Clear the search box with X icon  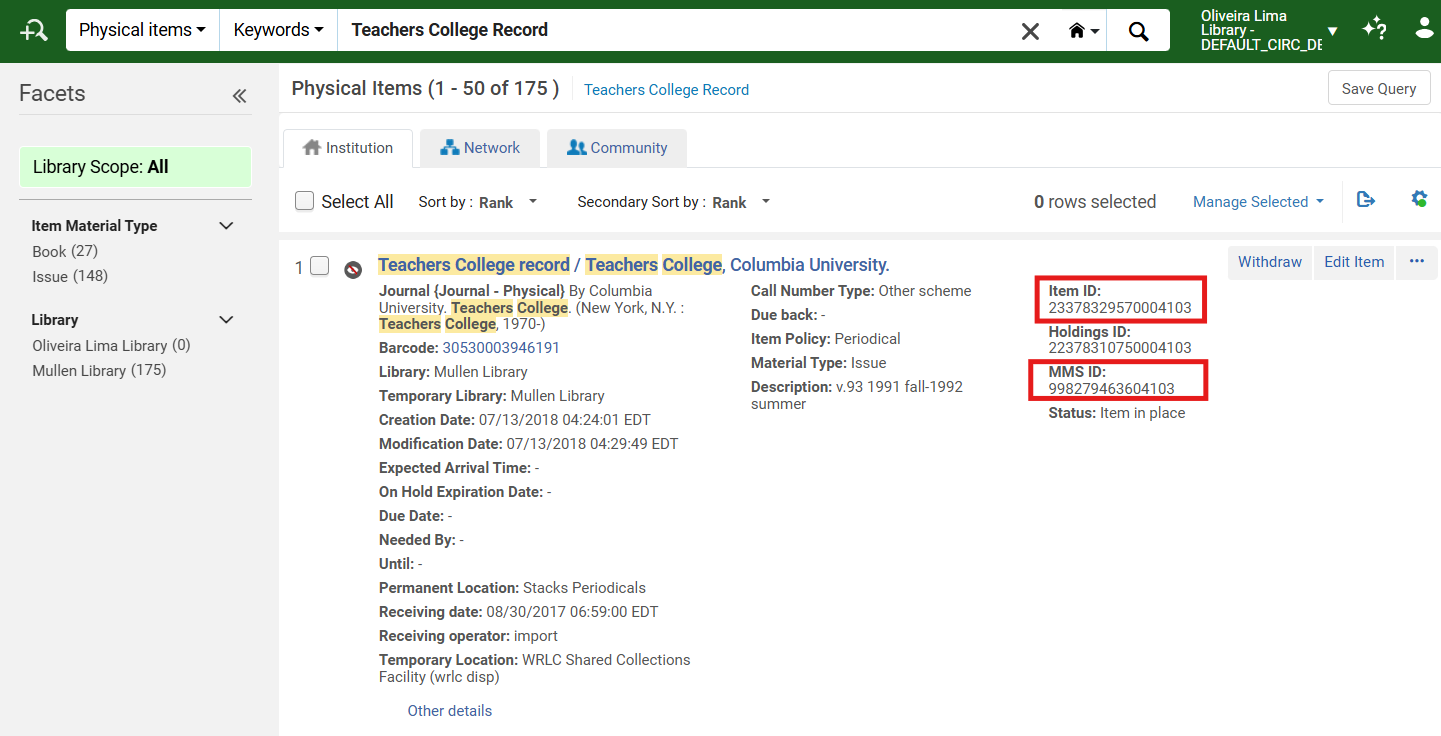[x=1030, y=31]
